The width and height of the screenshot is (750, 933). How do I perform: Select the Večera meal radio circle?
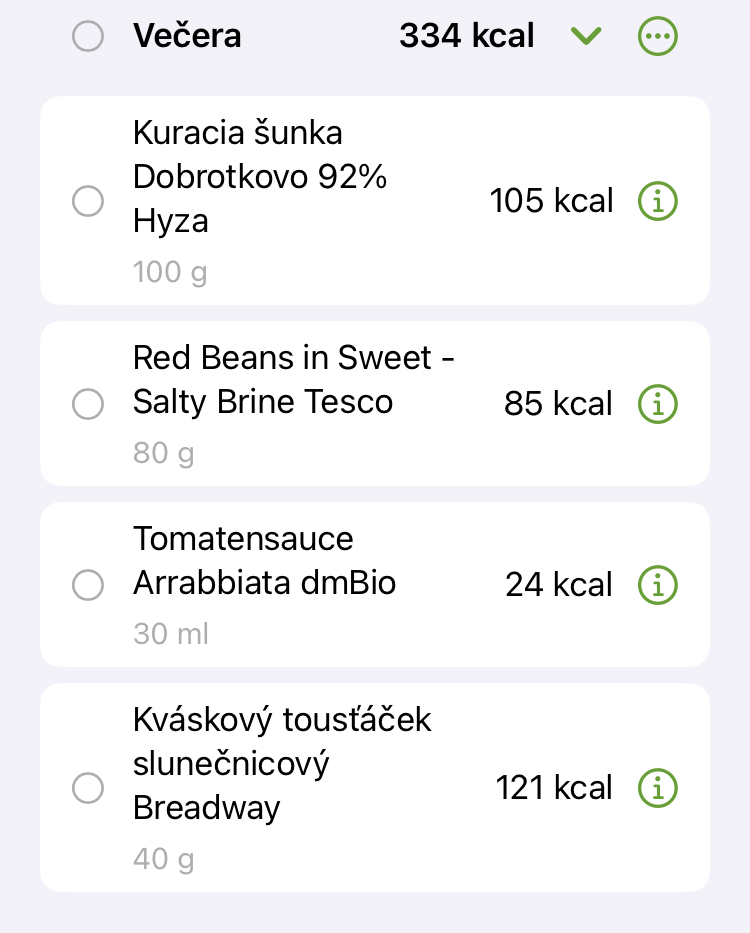tap(88, 37)
